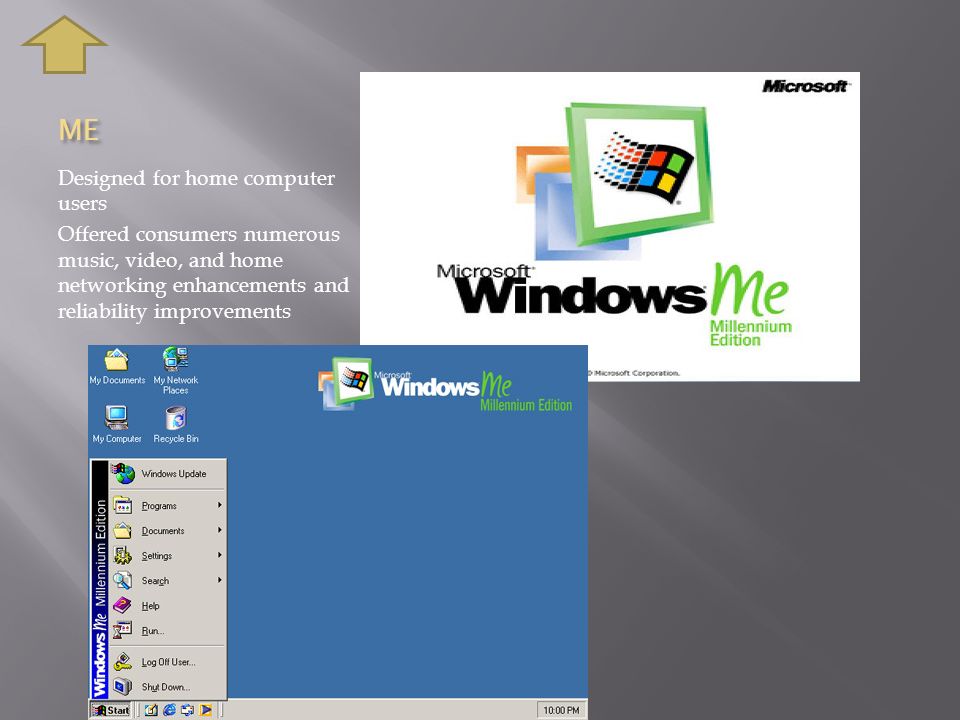This screenshot has height=720, width=960.
Task: Open the My Network Places desktop icon
Action: point(176,370)
